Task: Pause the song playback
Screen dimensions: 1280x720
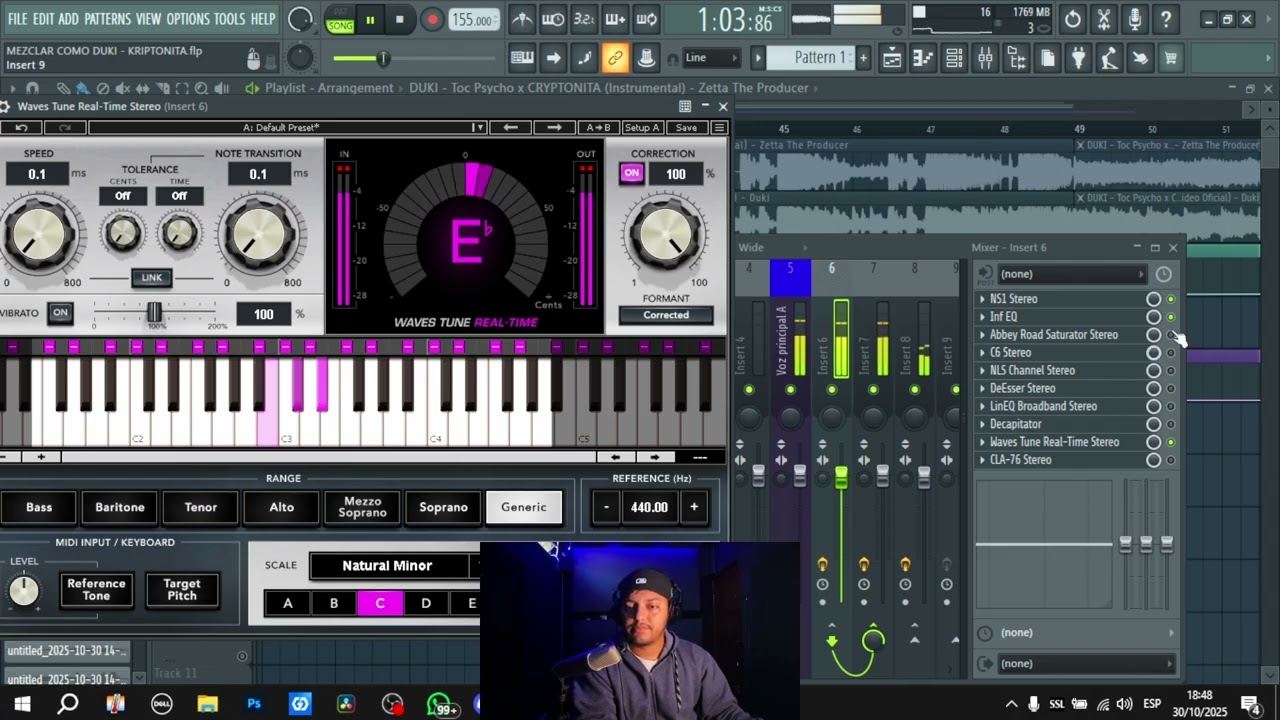Action: (x=369, y=19)
